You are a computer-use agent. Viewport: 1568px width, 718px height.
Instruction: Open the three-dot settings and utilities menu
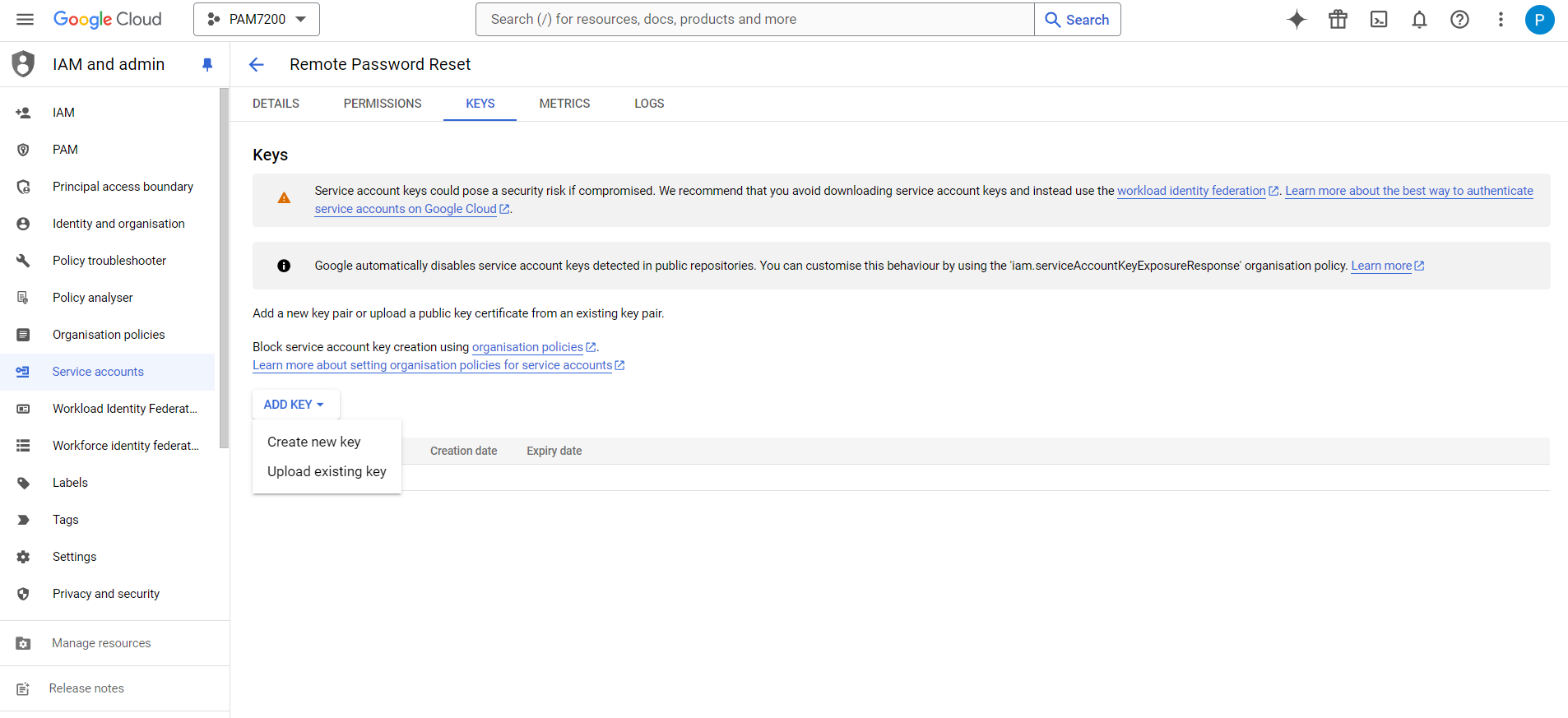1501,20
